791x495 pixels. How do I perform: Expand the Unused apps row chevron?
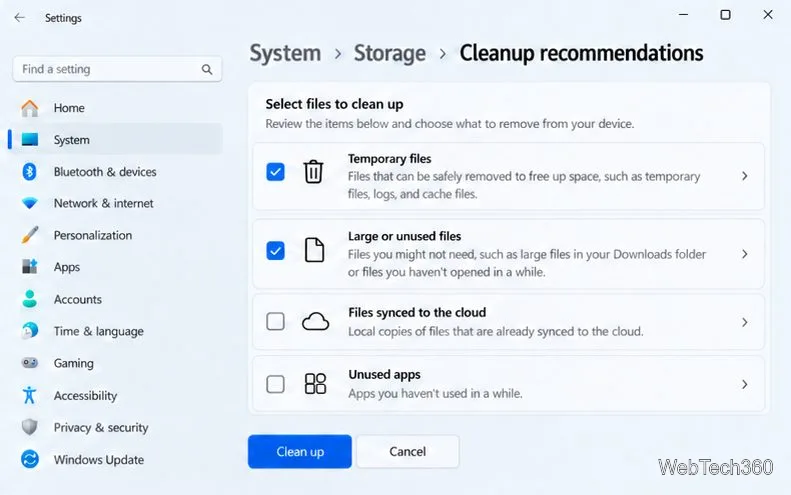tap(745, 384)
